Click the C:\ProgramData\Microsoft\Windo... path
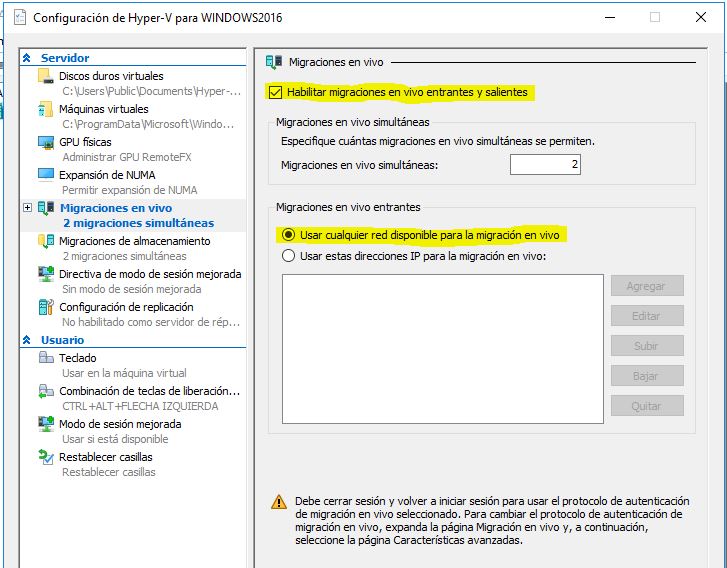The image size is (727, 568). click(148, 124)
